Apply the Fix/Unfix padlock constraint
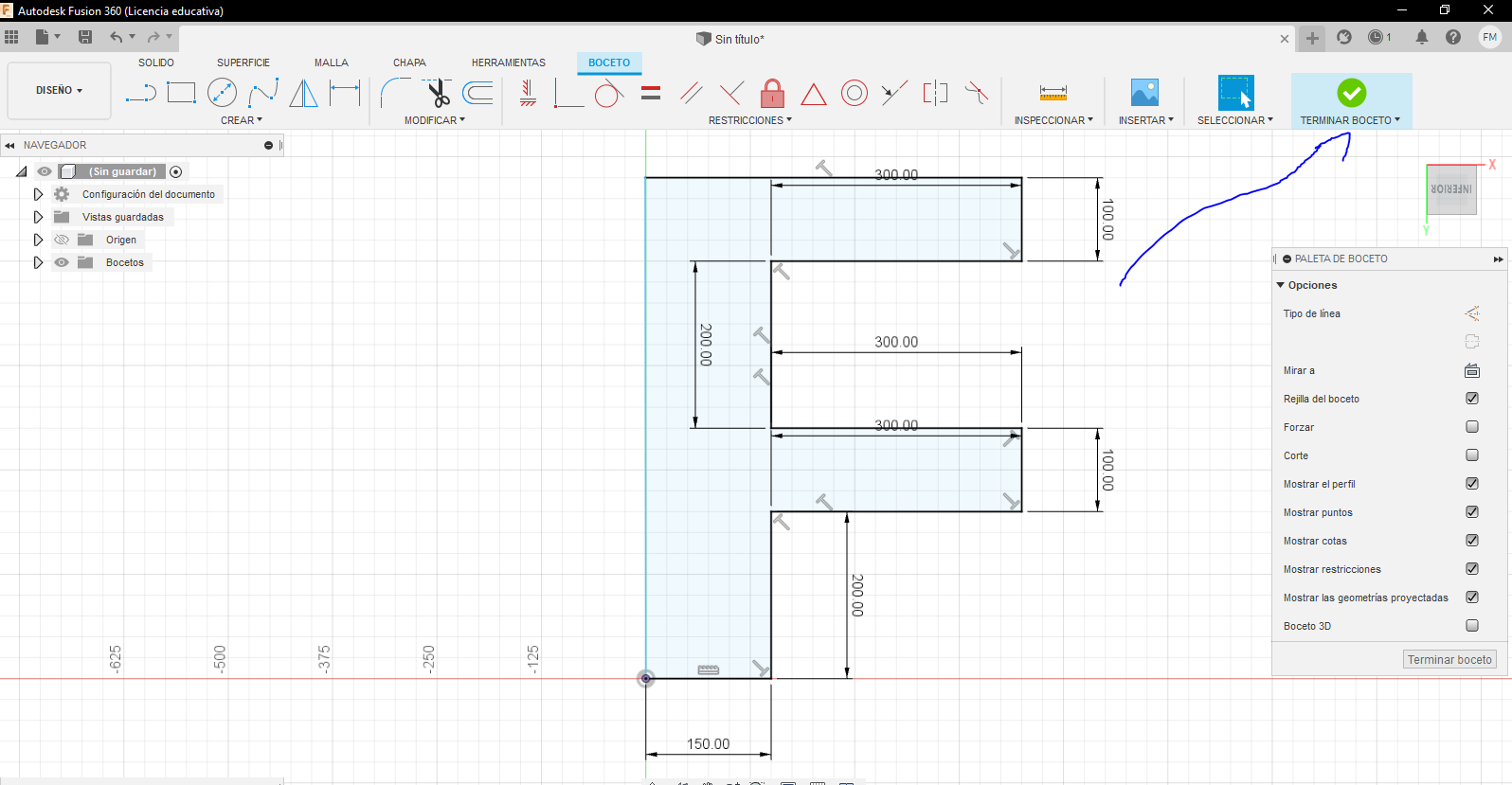 [x=772, y=93]
